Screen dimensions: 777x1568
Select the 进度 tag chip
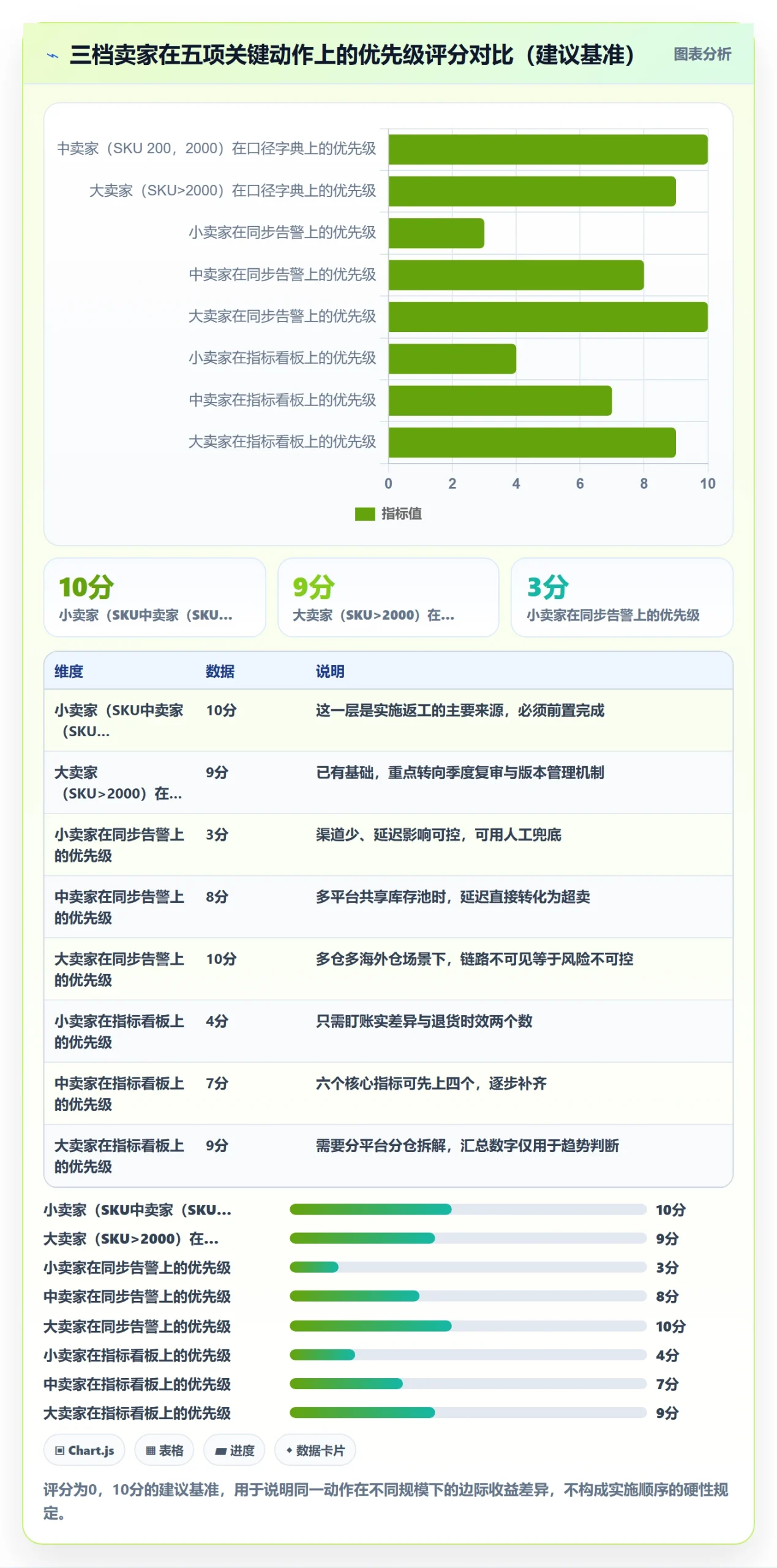235,1450
